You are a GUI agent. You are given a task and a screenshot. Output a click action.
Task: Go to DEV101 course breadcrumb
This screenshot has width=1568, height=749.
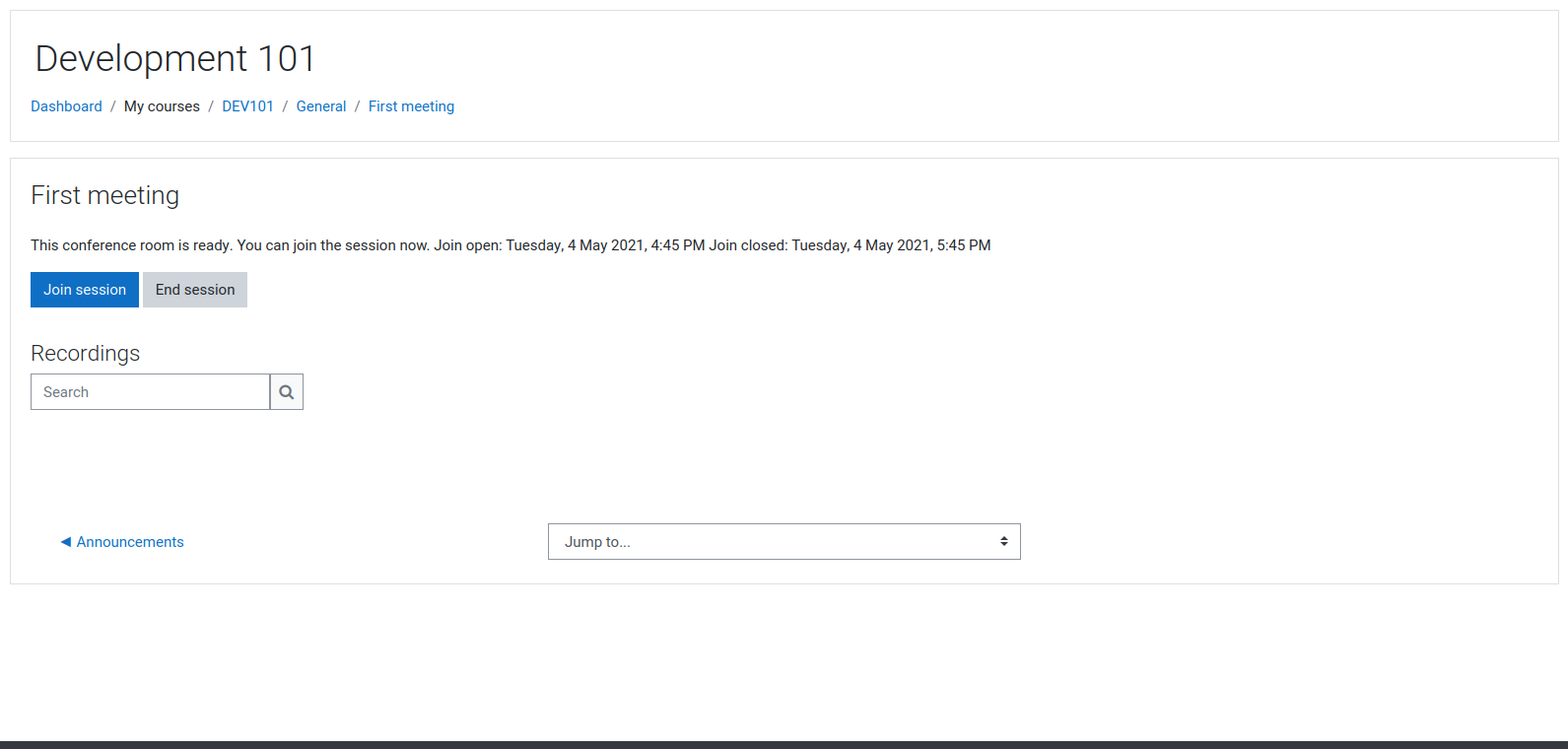247,106
